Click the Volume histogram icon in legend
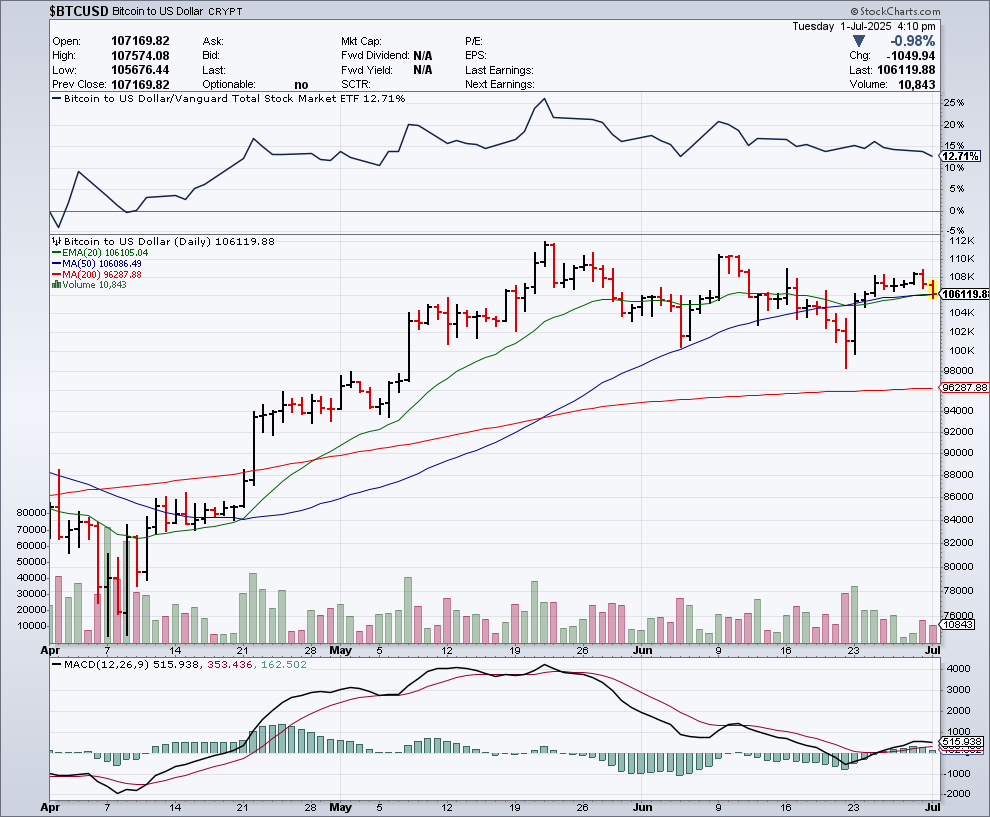Screen dimensions: 990x817 (x=56, y=285)
